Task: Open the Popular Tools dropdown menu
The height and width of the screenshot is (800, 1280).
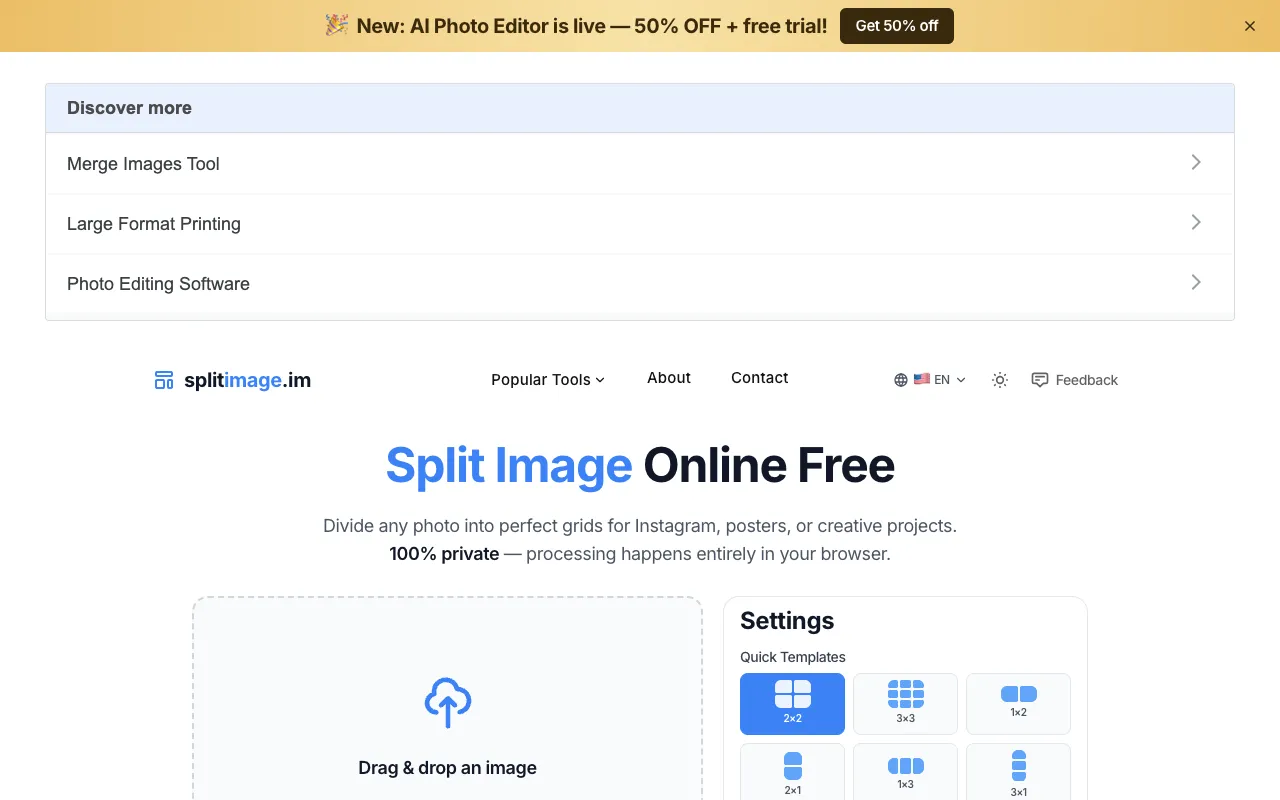Action: (548, 380)
